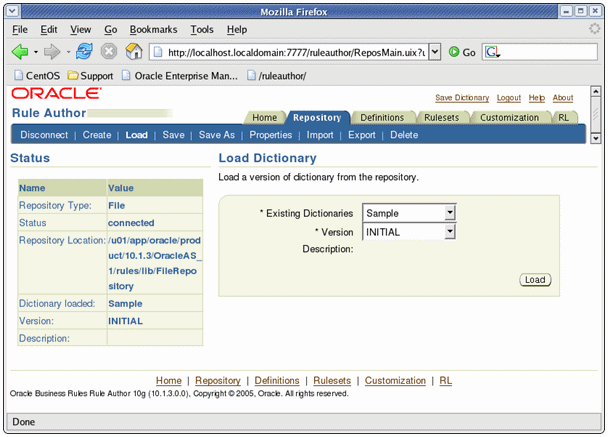Viewport: 608px width, 437px height.
Task: Open the Go menu
Action: coord(111,29)
